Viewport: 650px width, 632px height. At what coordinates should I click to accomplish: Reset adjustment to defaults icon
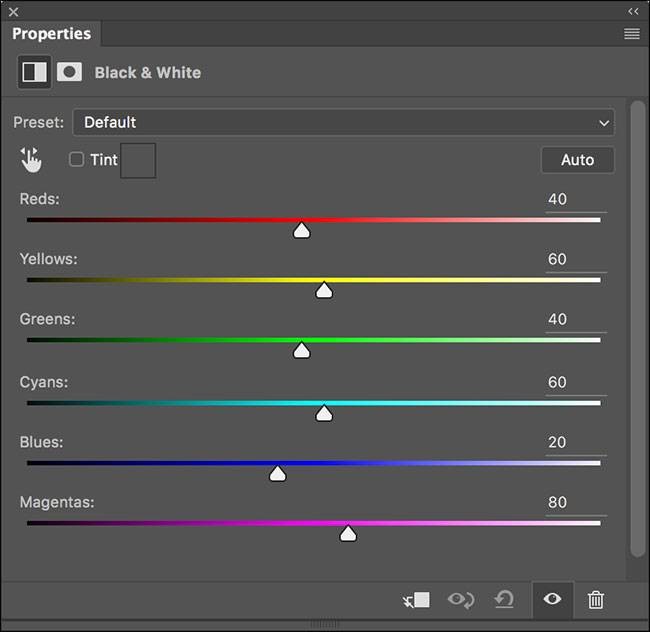pos(504,600)
